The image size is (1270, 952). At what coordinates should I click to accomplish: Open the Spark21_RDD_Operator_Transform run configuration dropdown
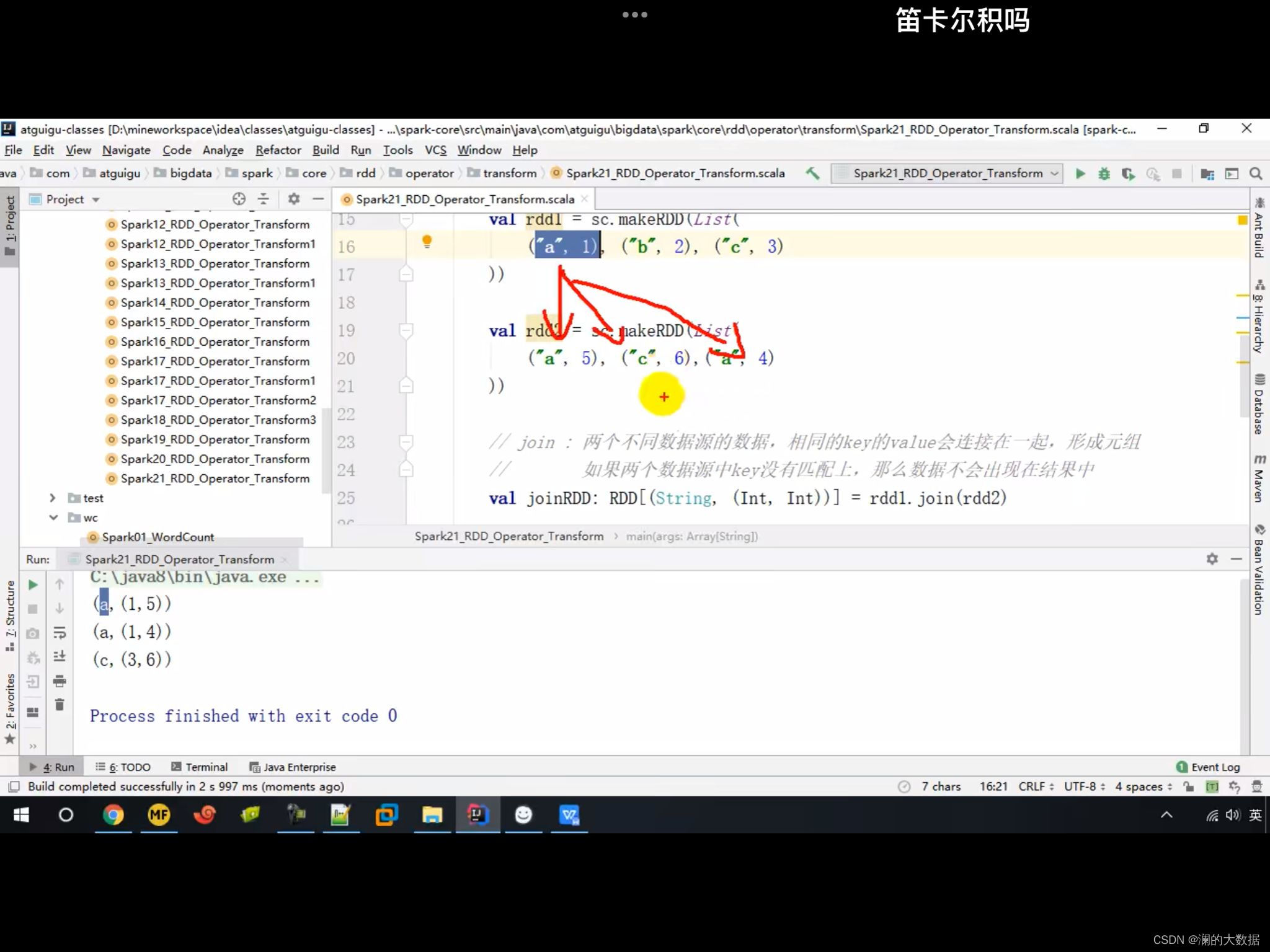[948, 174]
